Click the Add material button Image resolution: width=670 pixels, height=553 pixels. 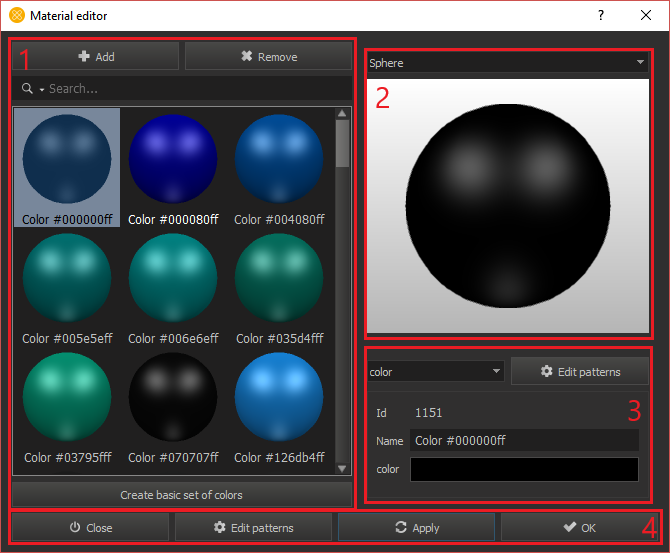point(96,56)
